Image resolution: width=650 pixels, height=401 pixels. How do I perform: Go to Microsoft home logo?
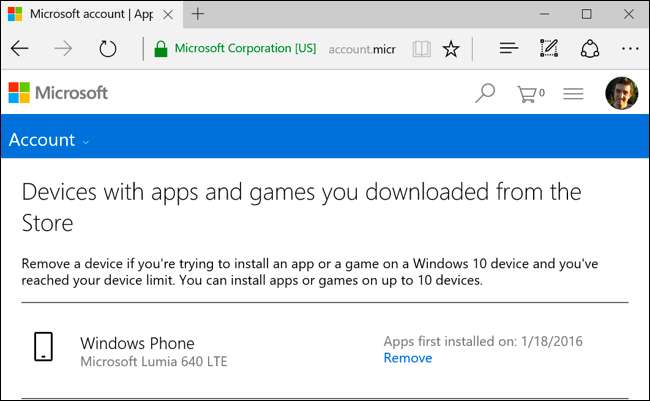pyautogui.click(x=58, y=93)
